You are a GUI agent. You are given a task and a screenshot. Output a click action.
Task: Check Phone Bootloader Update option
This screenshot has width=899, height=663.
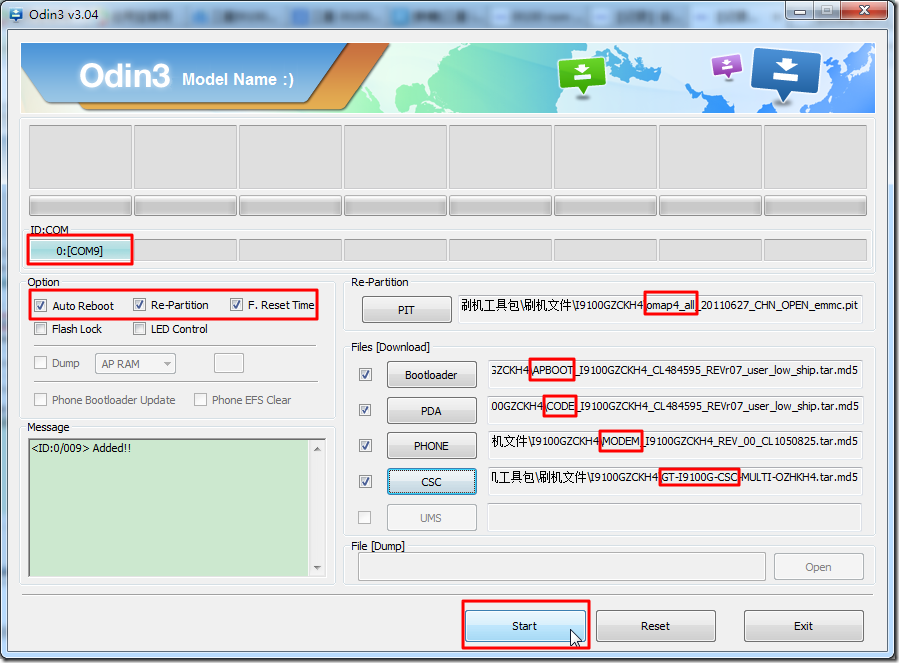[x=41, y=399]
